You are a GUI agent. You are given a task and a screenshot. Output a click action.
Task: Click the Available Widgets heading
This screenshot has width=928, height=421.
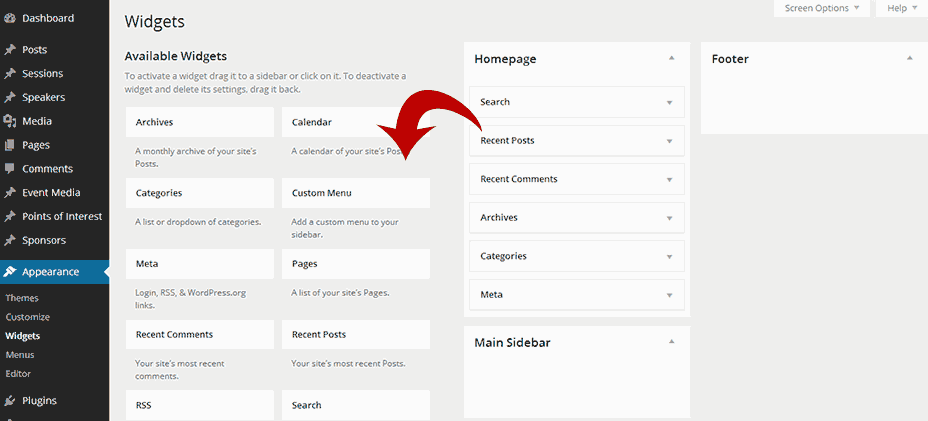pyautogui.click(x=176, y=56)
